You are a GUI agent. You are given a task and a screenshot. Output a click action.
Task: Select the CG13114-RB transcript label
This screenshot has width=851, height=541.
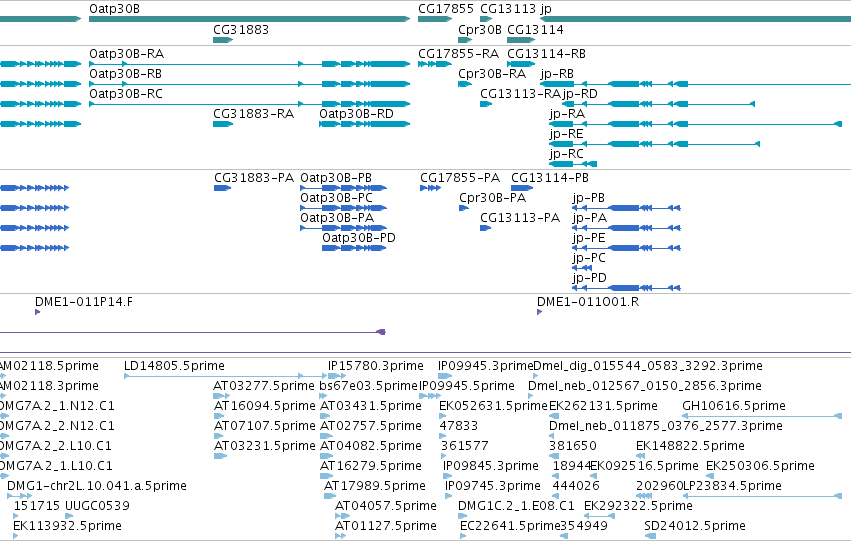click(x=547, y=54)
